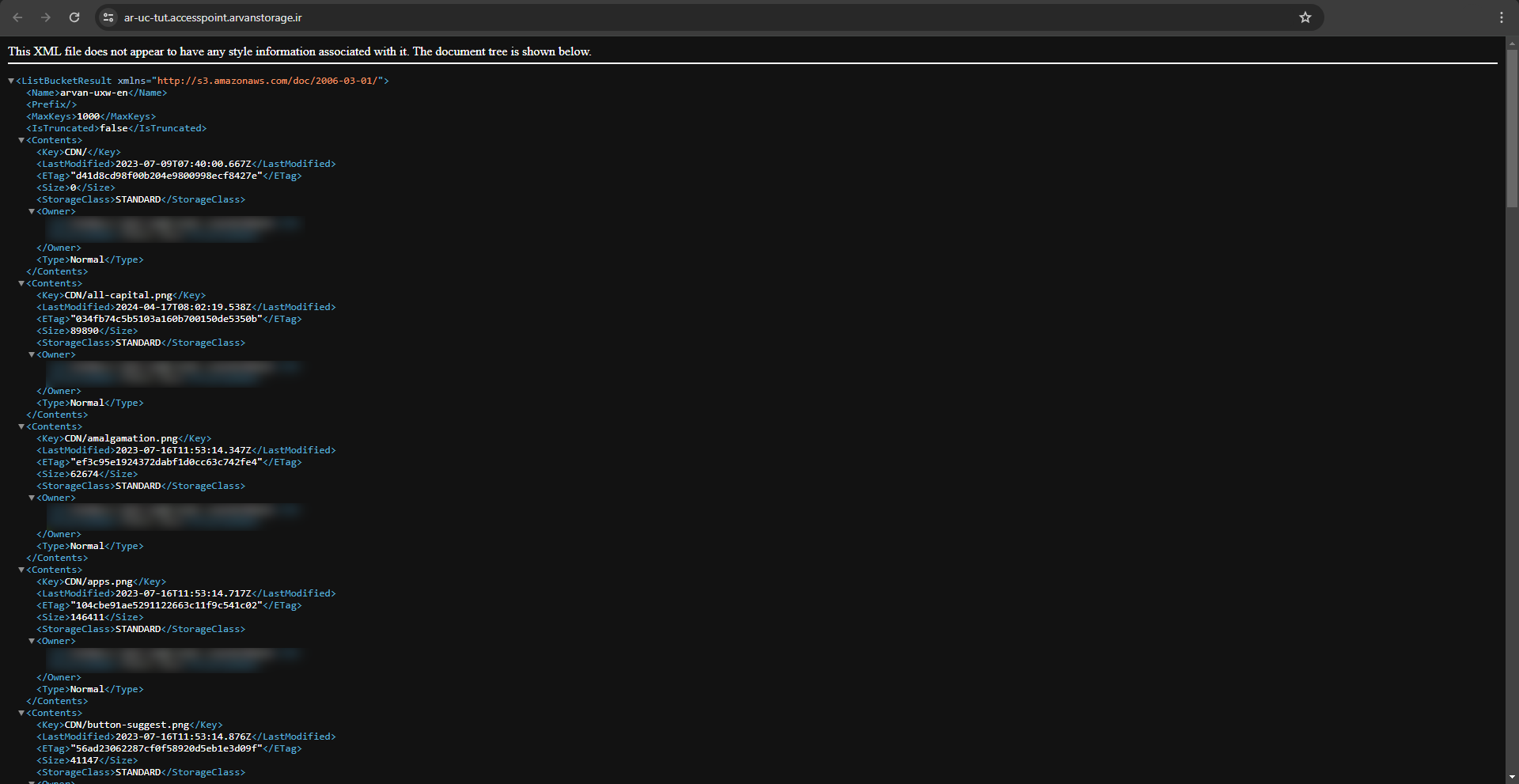The image size is (1519, 784).
Task: Collapse the Contents node for CDN/all-capital.png
Action: [x=21, y=283]
